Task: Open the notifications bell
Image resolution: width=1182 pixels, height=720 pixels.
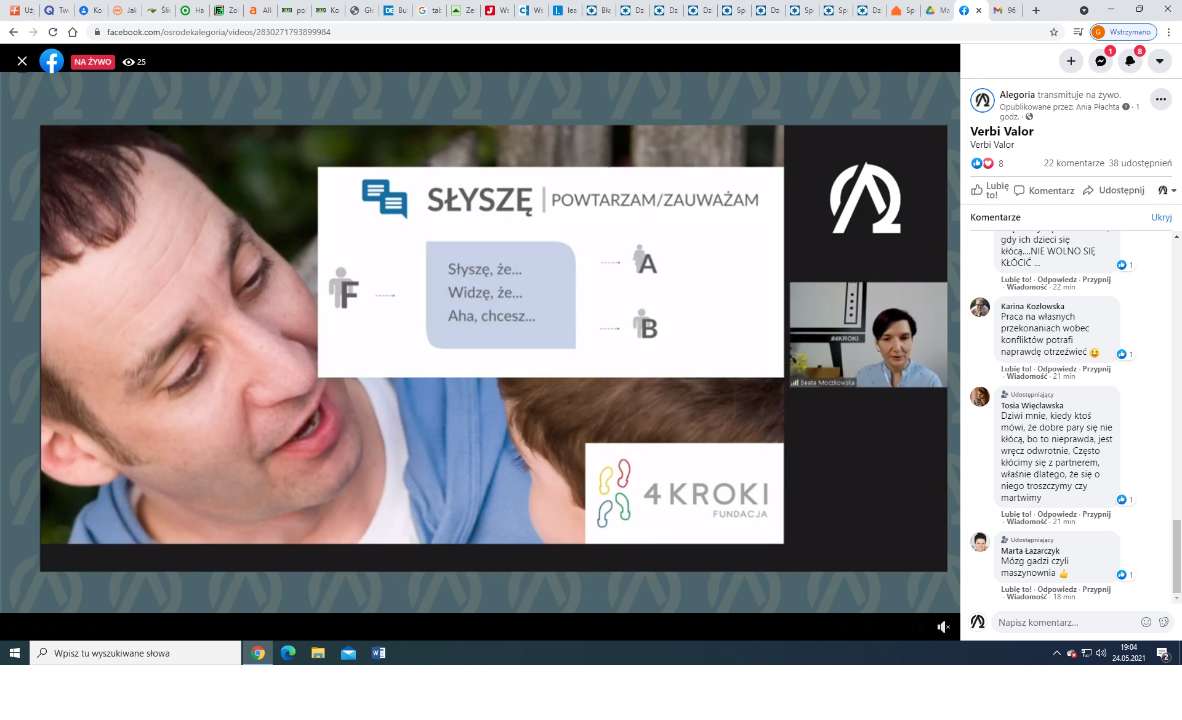Action: [x=1130, y=61]
